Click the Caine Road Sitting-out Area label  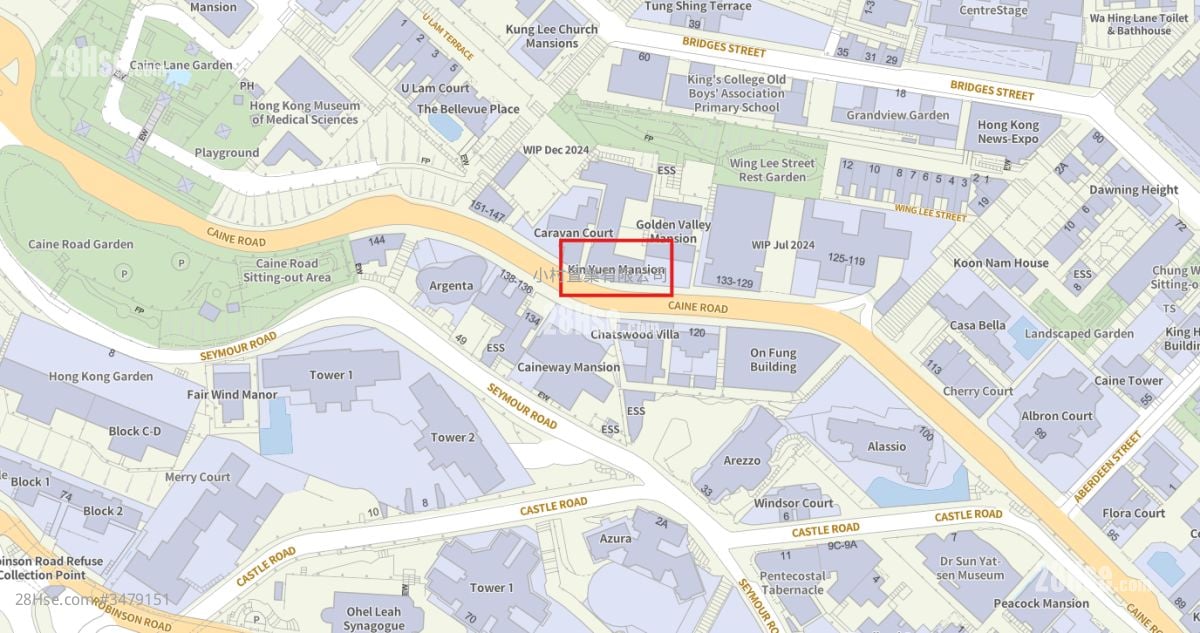point(287,270)
